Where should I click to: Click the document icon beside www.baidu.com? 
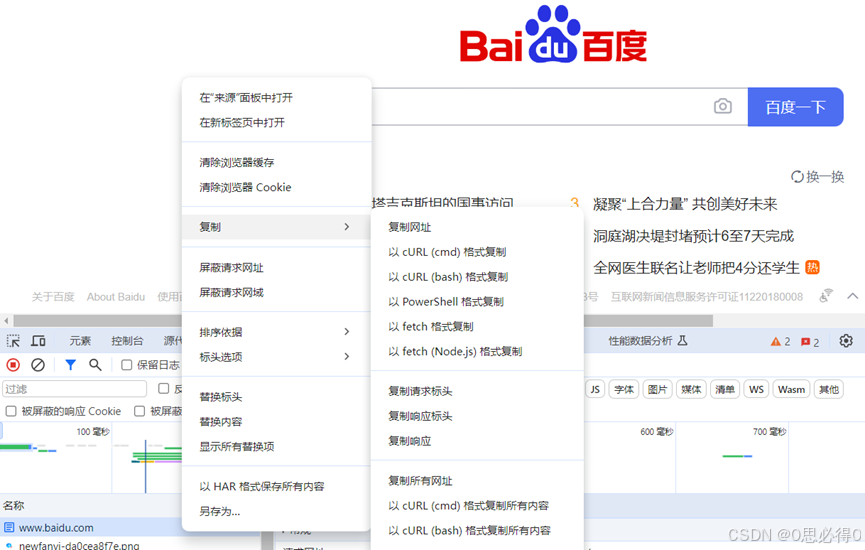9,527
